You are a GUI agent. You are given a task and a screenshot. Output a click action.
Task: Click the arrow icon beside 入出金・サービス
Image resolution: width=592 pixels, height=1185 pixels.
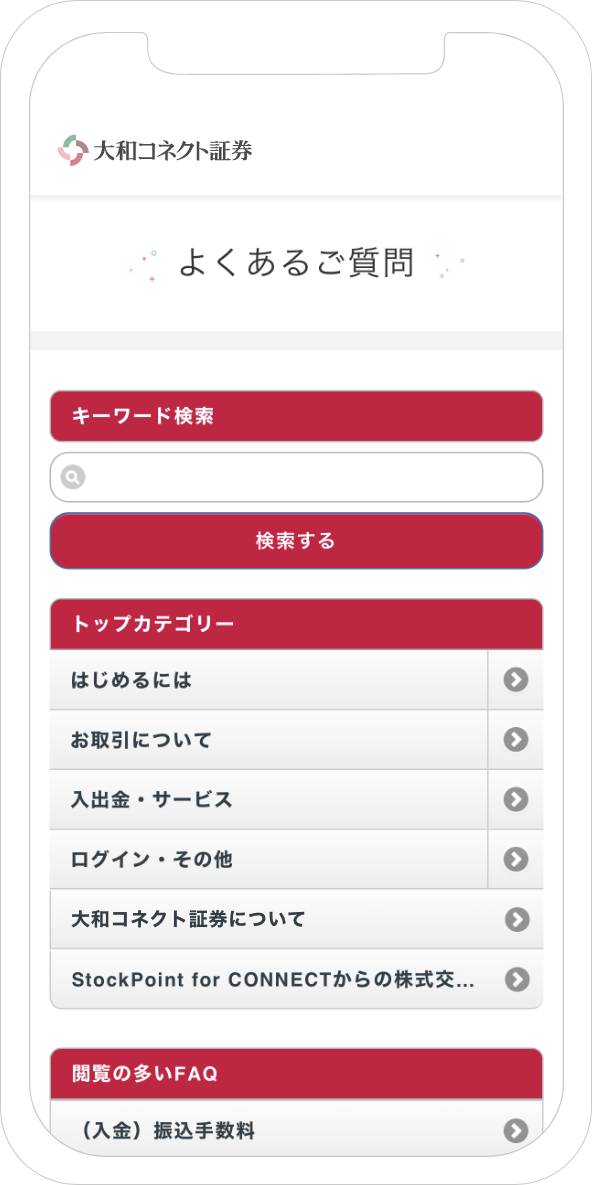tap(516, 800)
